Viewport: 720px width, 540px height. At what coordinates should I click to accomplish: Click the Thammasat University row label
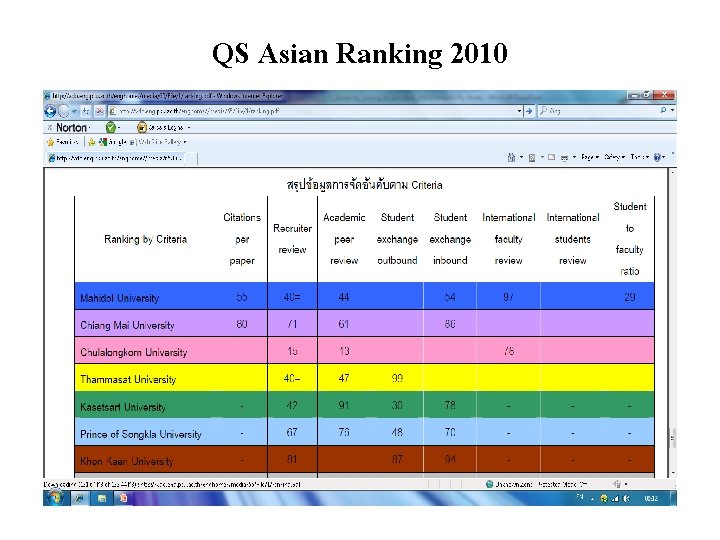coord(128,379)
